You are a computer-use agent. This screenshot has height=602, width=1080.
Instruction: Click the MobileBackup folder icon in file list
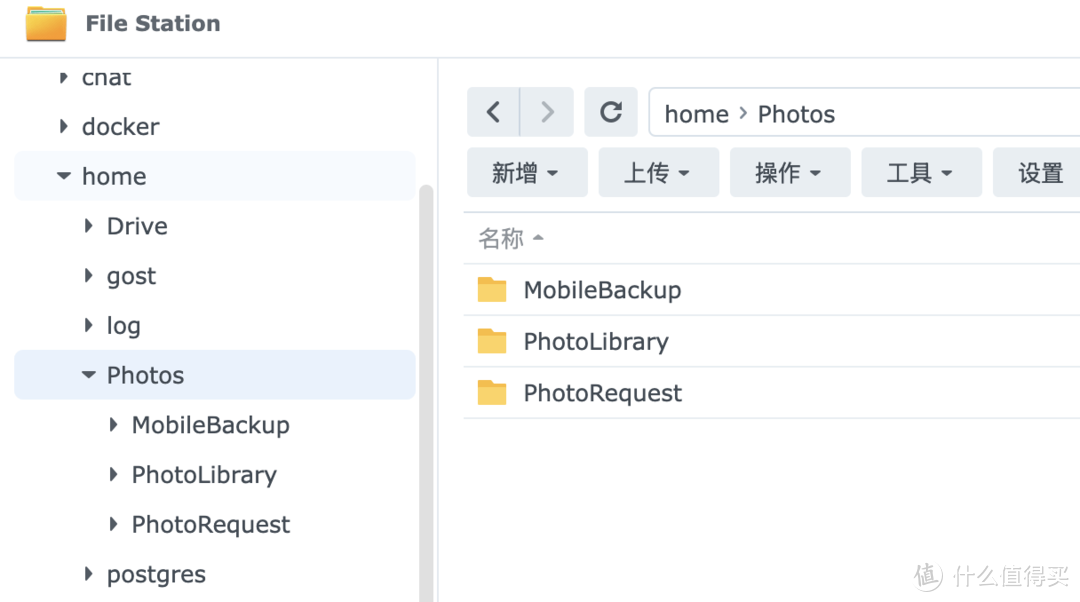tap(492, 290)
